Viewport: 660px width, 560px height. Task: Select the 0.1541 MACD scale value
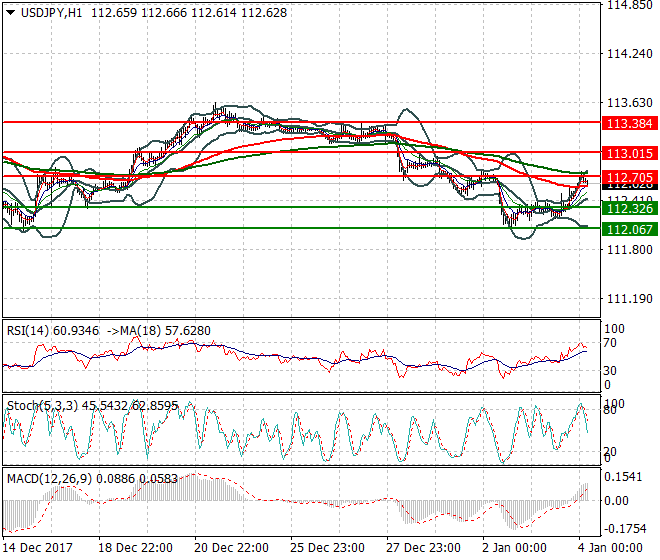623,477
